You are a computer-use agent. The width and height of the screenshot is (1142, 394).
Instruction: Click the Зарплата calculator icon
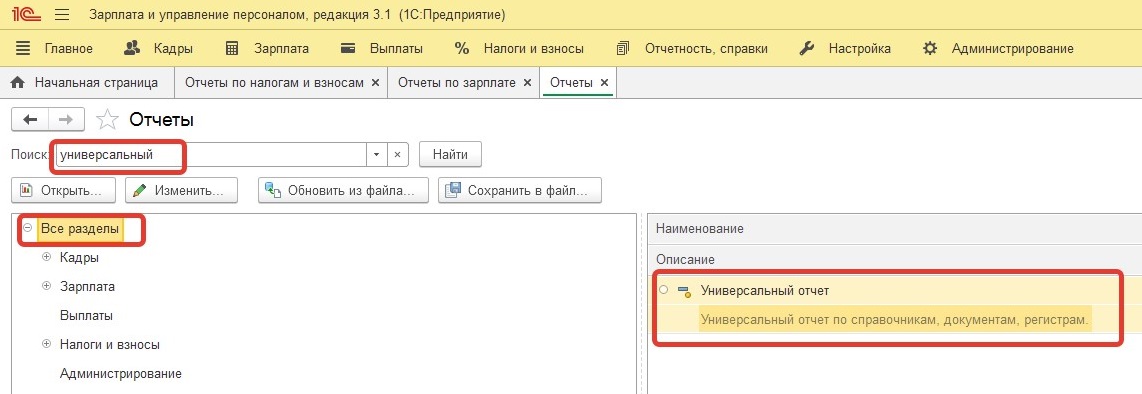pos(232,49)
